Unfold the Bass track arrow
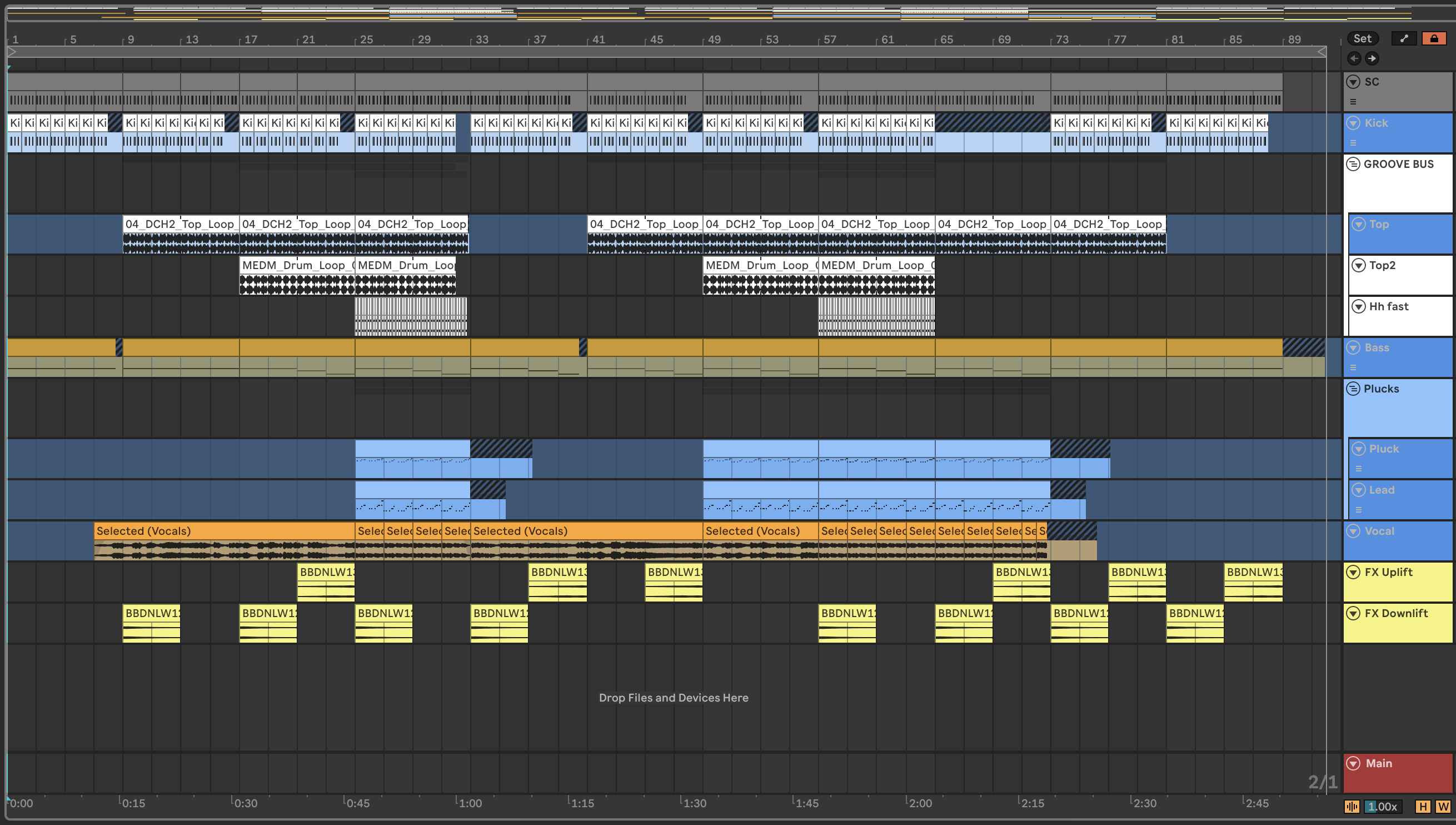Viewport: 1456px width, 825px height. pyautogui.click(x=1353, y=347)
